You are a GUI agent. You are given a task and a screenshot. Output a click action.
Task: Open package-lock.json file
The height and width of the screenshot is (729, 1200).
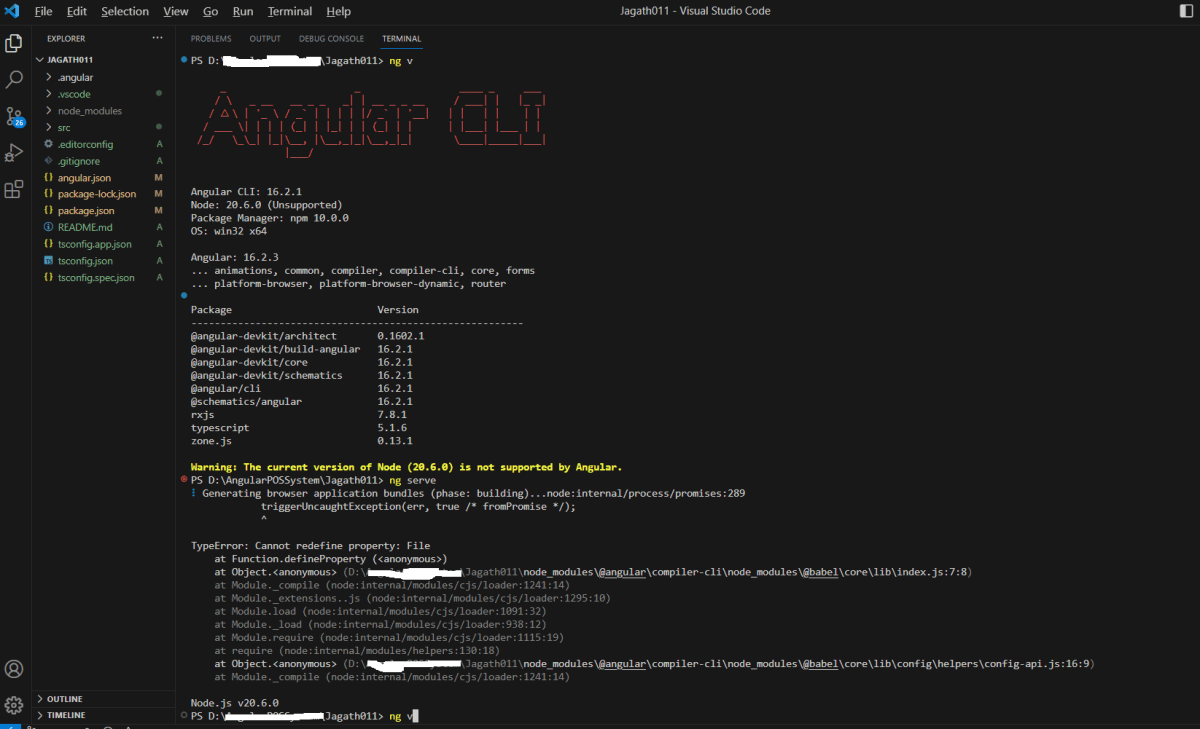[x=97, y=194]
